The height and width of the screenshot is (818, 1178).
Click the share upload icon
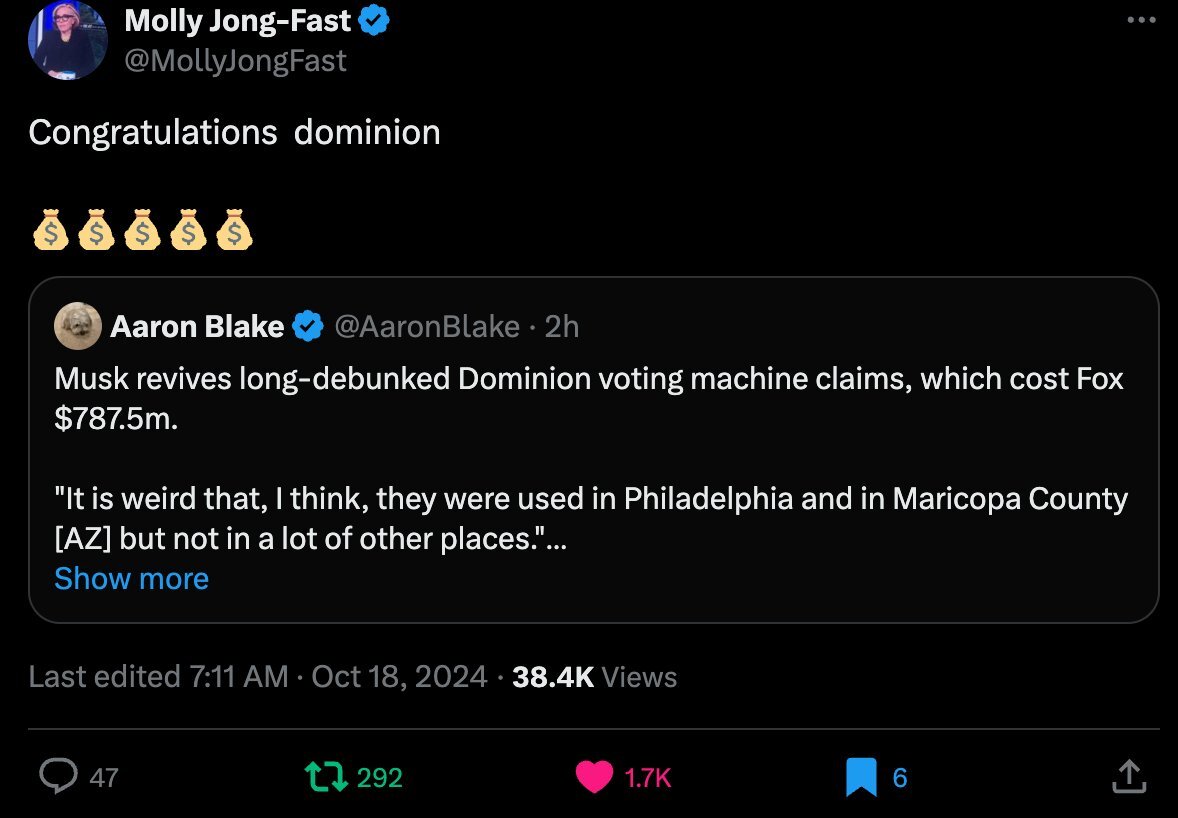[x=1127, y=776]
